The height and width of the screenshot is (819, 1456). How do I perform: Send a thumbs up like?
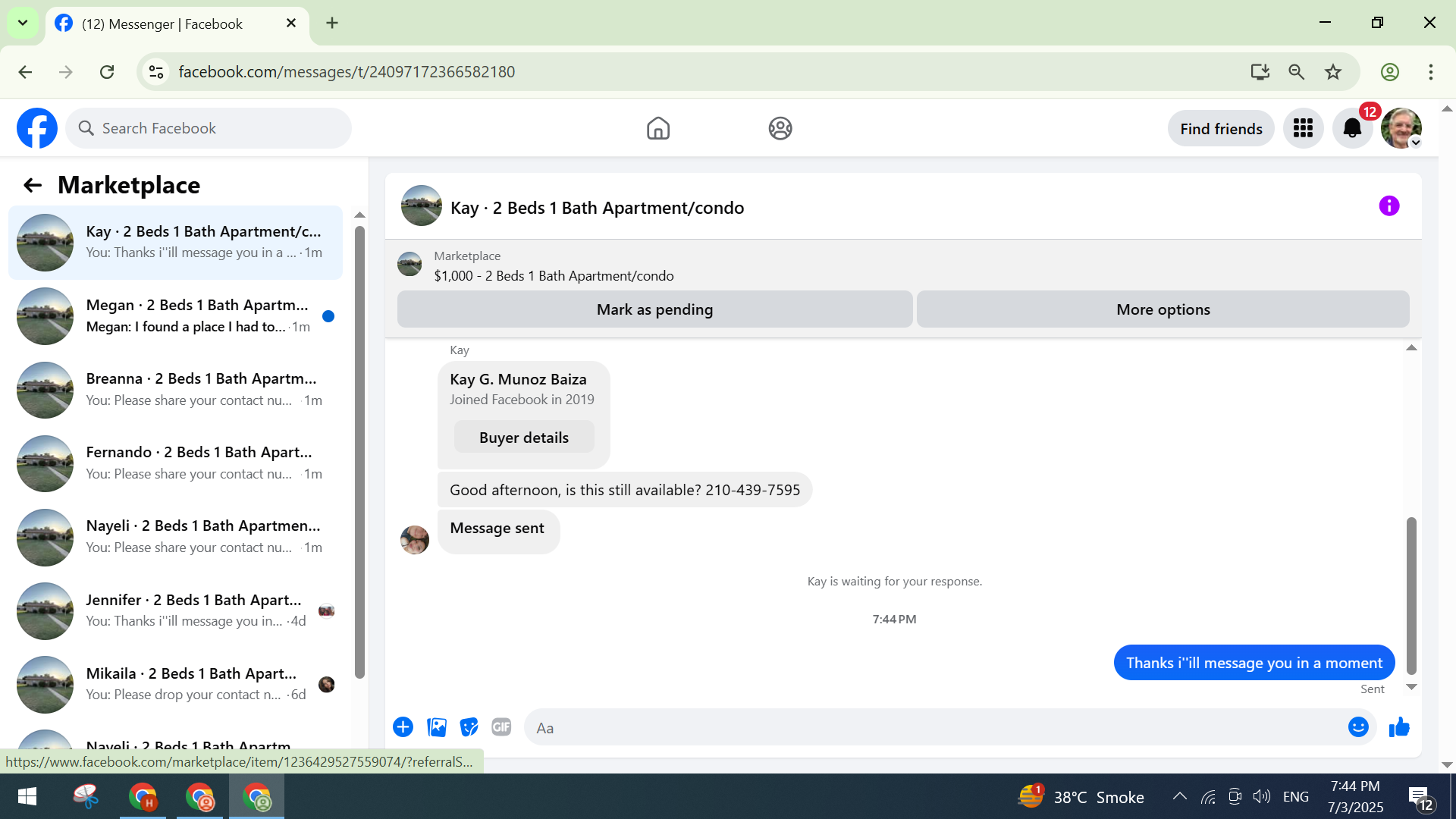1399,727
